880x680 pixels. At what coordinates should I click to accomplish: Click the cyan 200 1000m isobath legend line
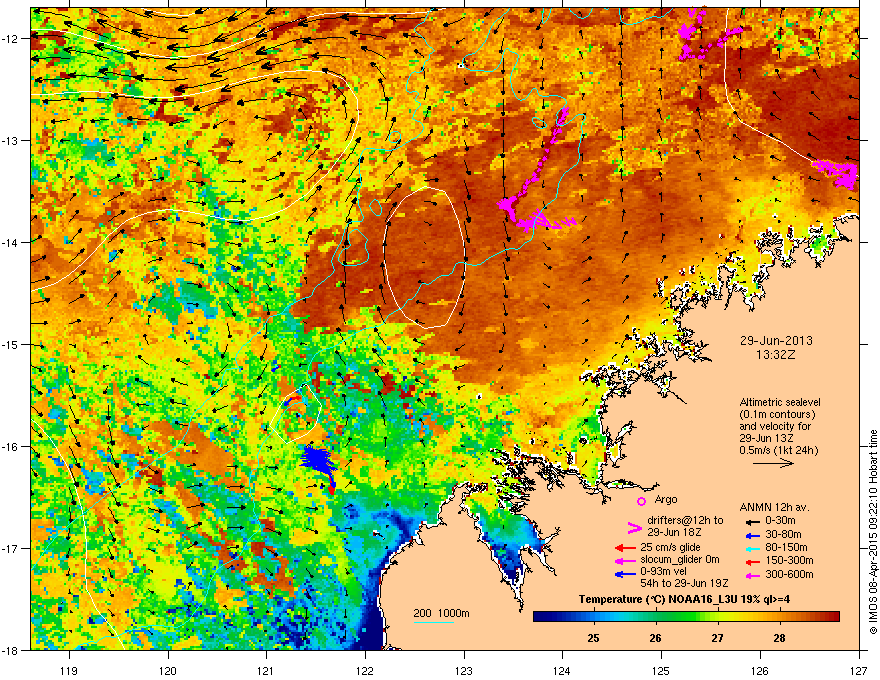pos(434,622)
